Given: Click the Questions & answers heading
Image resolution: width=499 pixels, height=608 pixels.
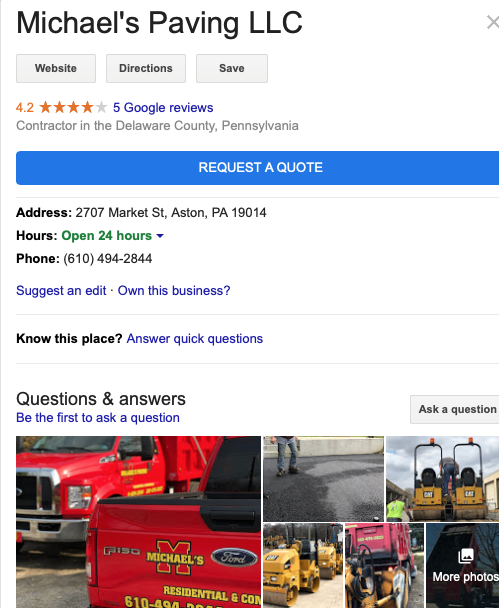Looking at the screenshot, I should click(x=101, y=399).
